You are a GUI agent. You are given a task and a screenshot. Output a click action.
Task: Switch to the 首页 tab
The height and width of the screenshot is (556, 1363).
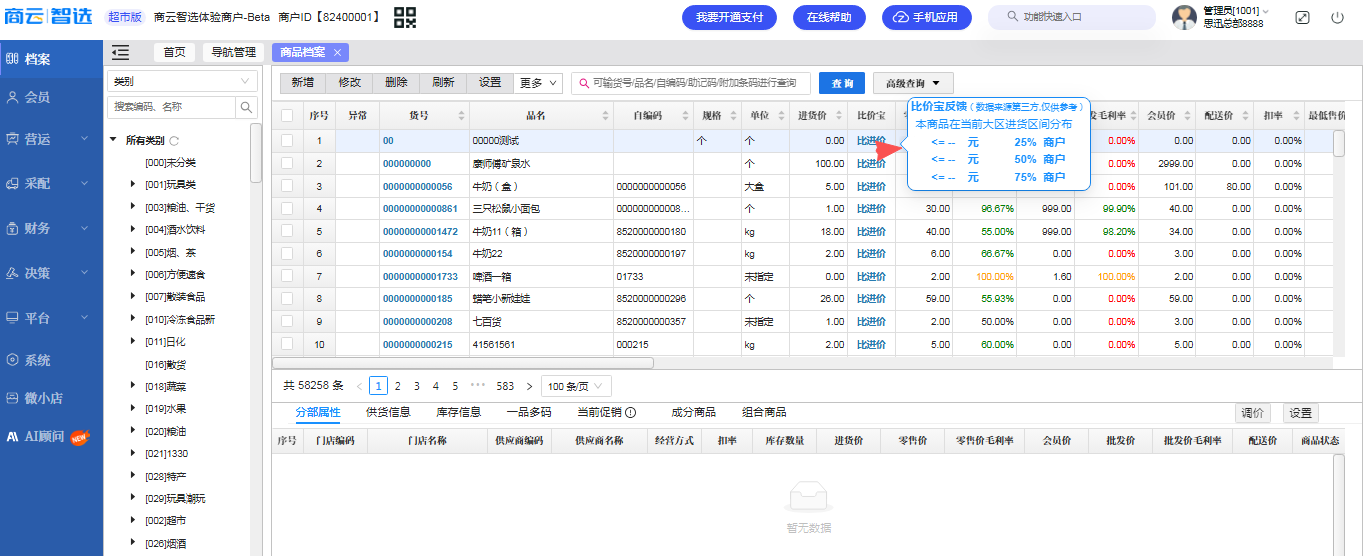click(x=174, y=52)
